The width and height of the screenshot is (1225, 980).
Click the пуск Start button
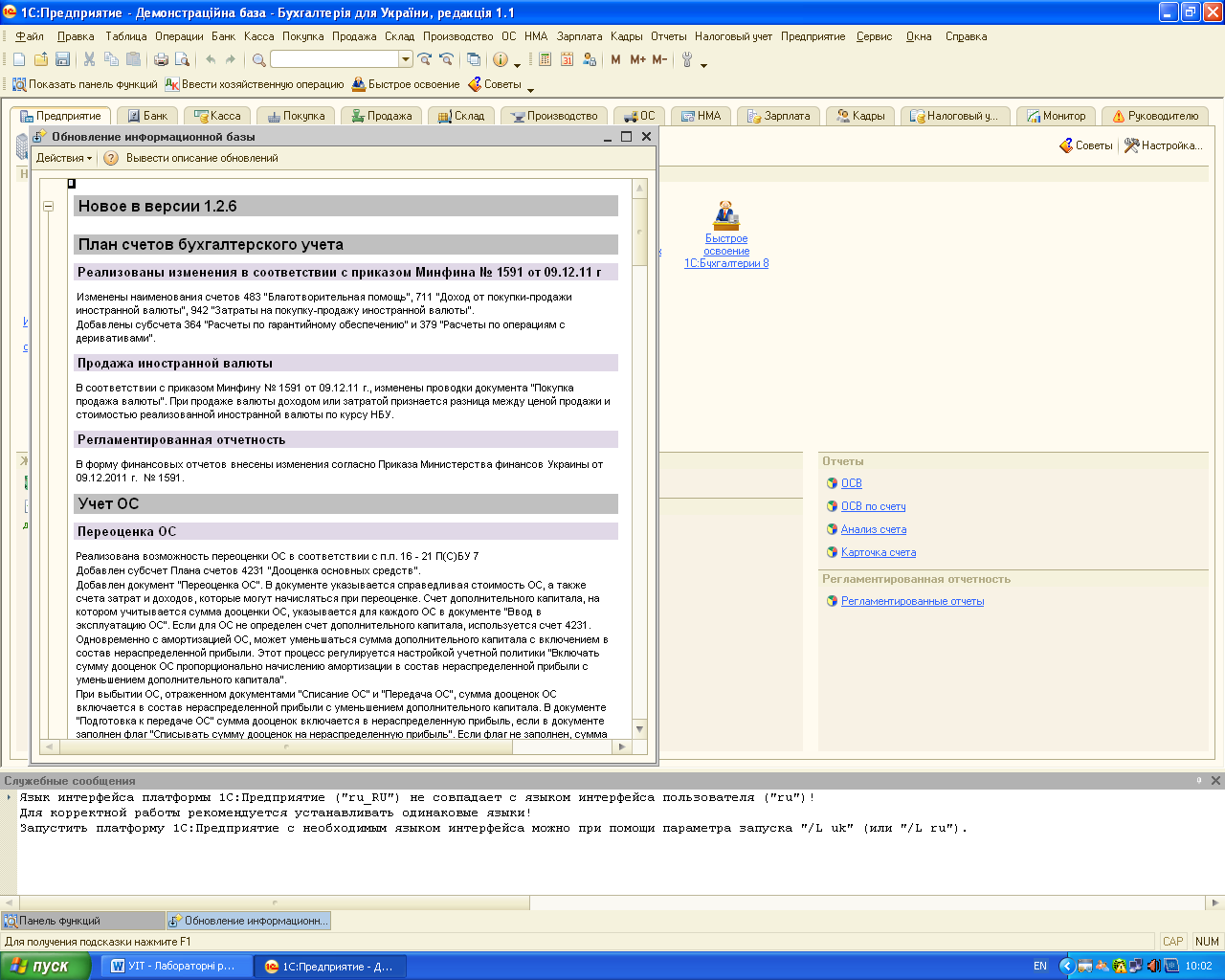point(45,966)
